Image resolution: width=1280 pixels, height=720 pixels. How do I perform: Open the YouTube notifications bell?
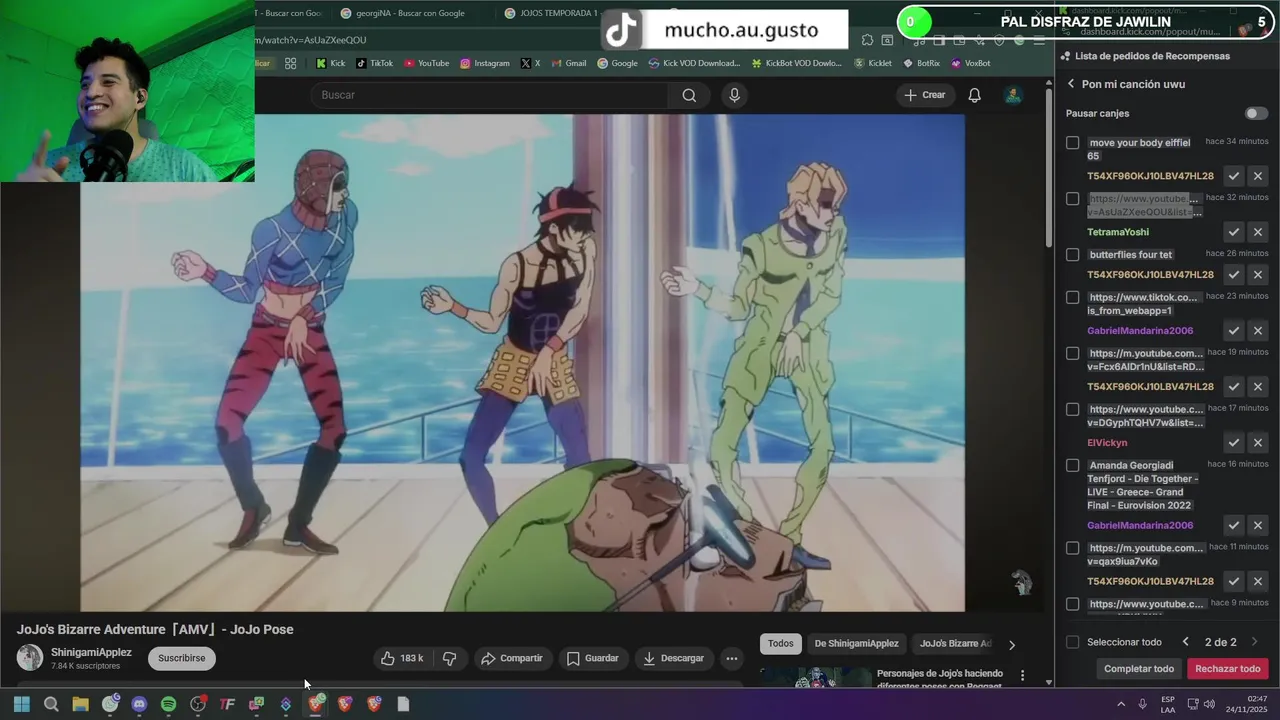click(974, 95)
